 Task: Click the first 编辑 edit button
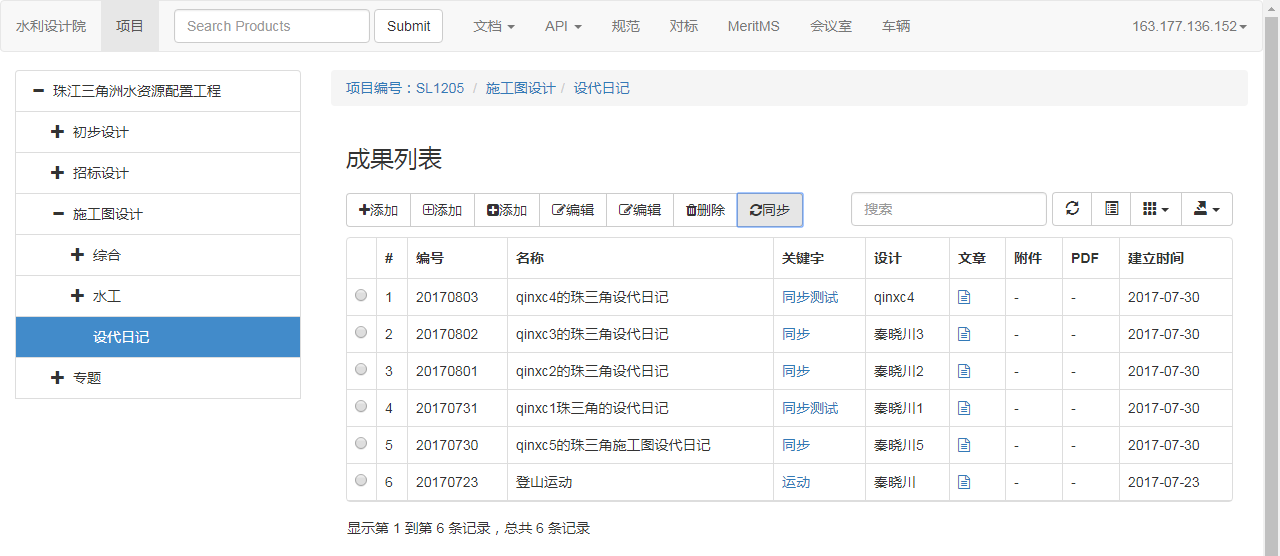(x=573, y=210)
